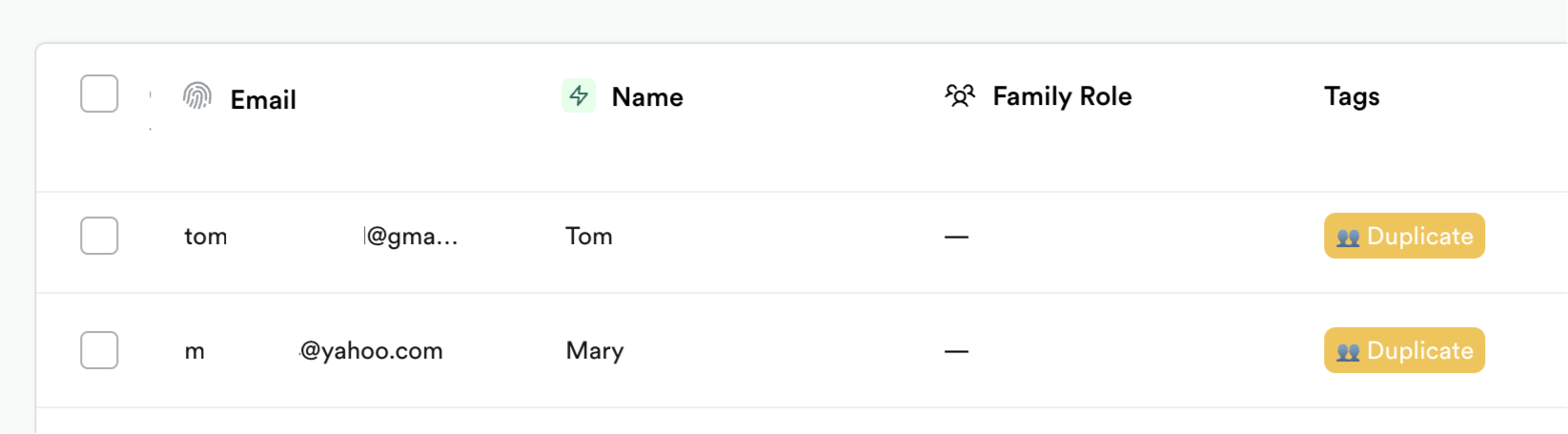Screen dimensions: 1568x434
Task: Toggle the select-all checkbox in header
Action: click(x=99, y=93)
